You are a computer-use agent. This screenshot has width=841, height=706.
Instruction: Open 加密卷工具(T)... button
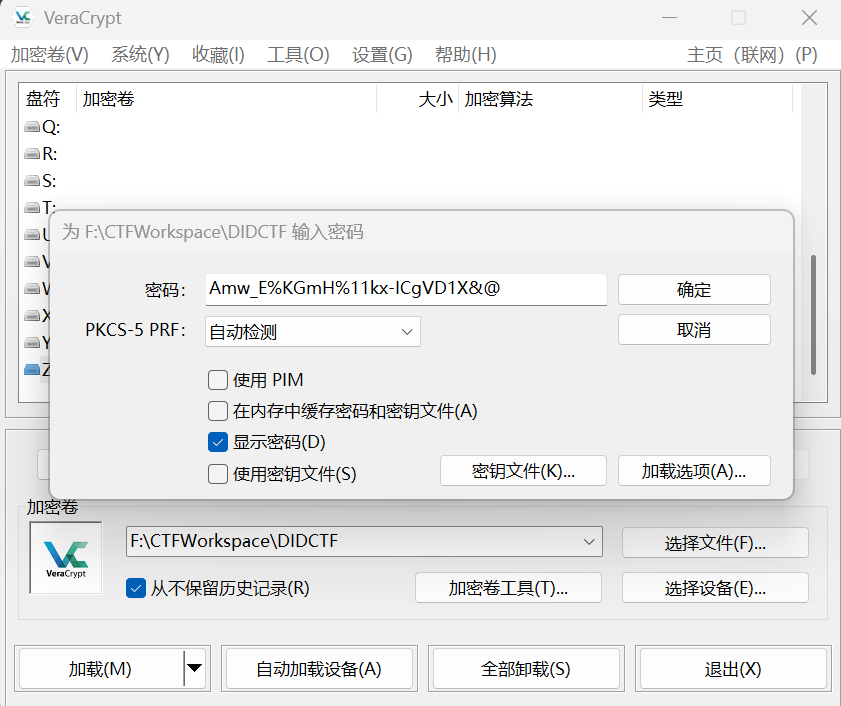[508, 587]
